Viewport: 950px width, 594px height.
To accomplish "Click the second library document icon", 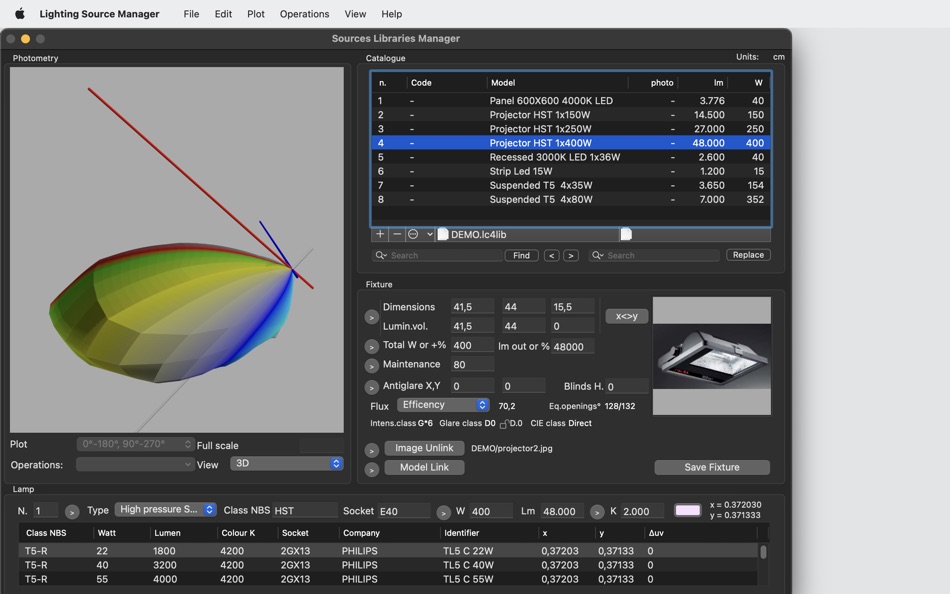I will pyautogui.click(x=626, y=234).
